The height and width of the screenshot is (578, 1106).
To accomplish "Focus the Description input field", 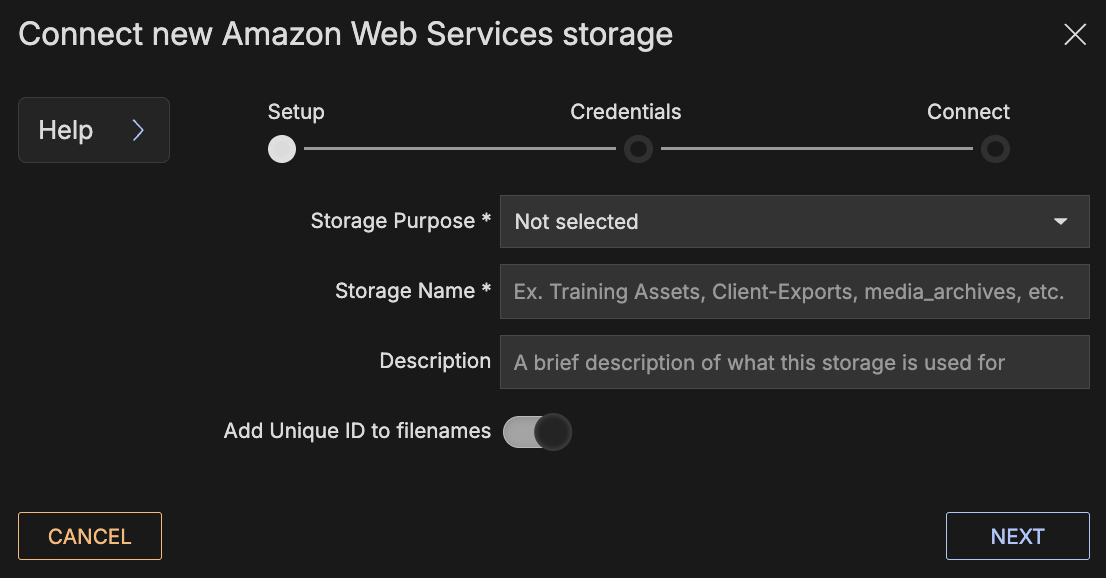I will click(794, 362).
